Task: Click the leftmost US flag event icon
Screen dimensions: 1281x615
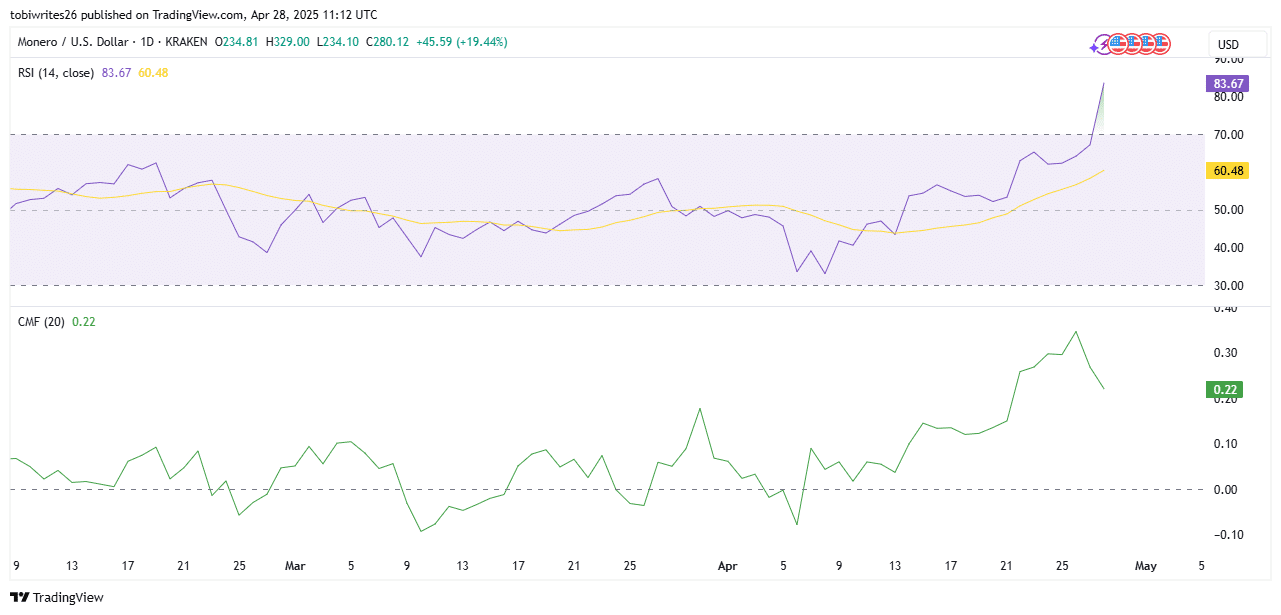Action: tap(1117, 44)
